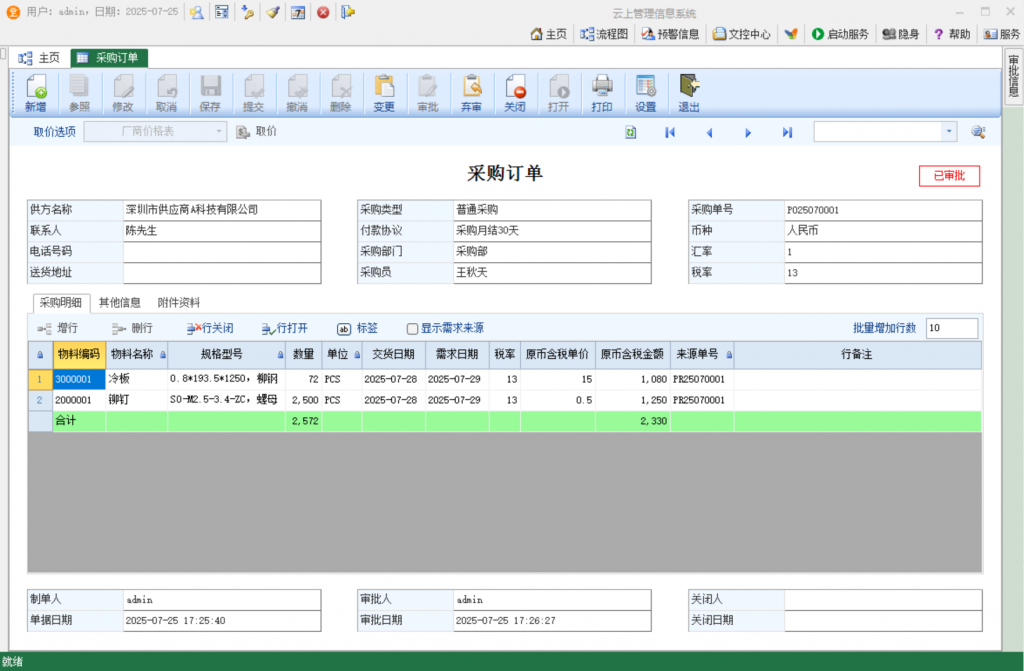Click the 保存 (Save) toolbar icon
The height and width of the screenshot is (671, 1024).
[x=210, y=93]
